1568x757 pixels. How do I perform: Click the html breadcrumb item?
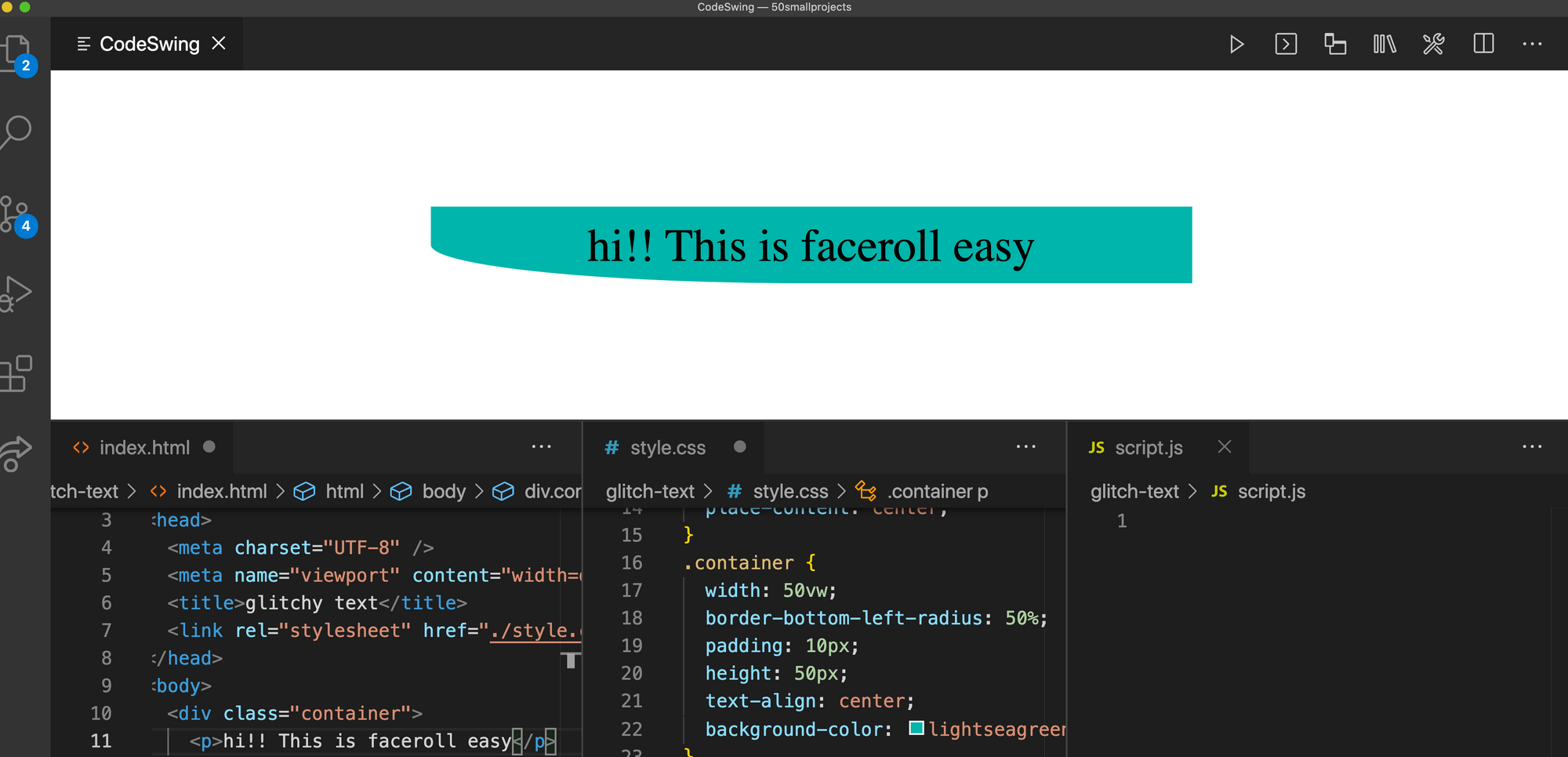tap(329, 491)
